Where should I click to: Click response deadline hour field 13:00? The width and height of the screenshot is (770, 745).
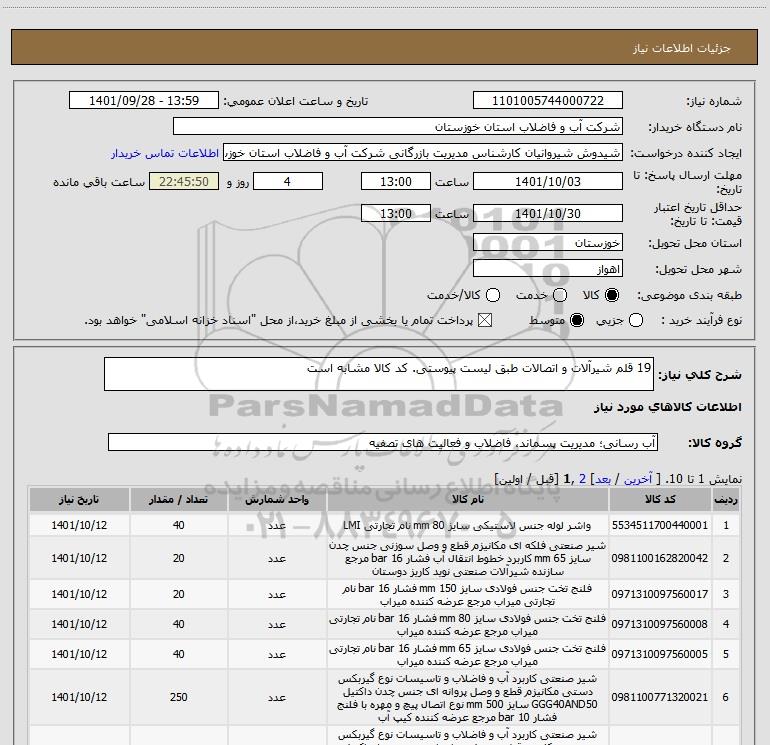[396, 181]
